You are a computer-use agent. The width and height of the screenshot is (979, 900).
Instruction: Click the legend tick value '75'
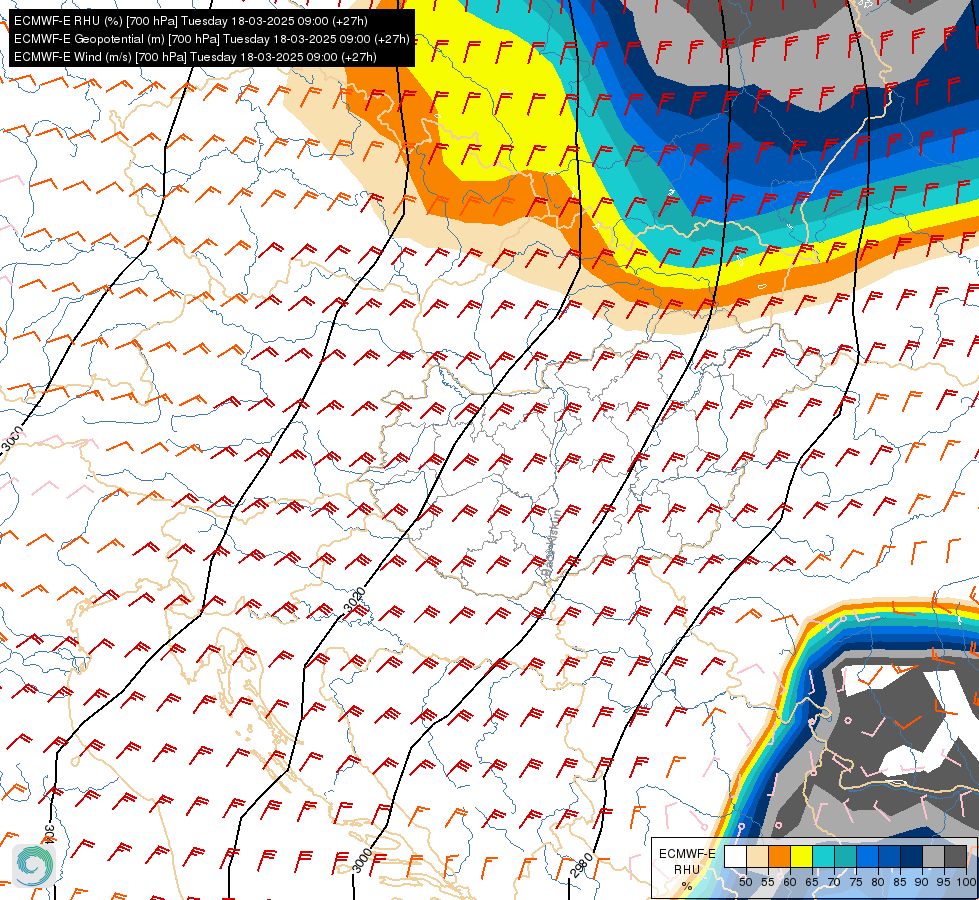[856, 882]
